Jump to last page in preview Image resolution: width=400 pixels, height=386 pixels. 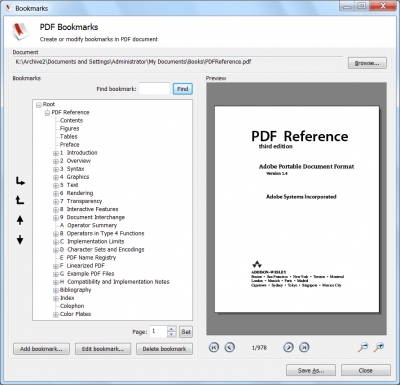click(x=304, y=347)
